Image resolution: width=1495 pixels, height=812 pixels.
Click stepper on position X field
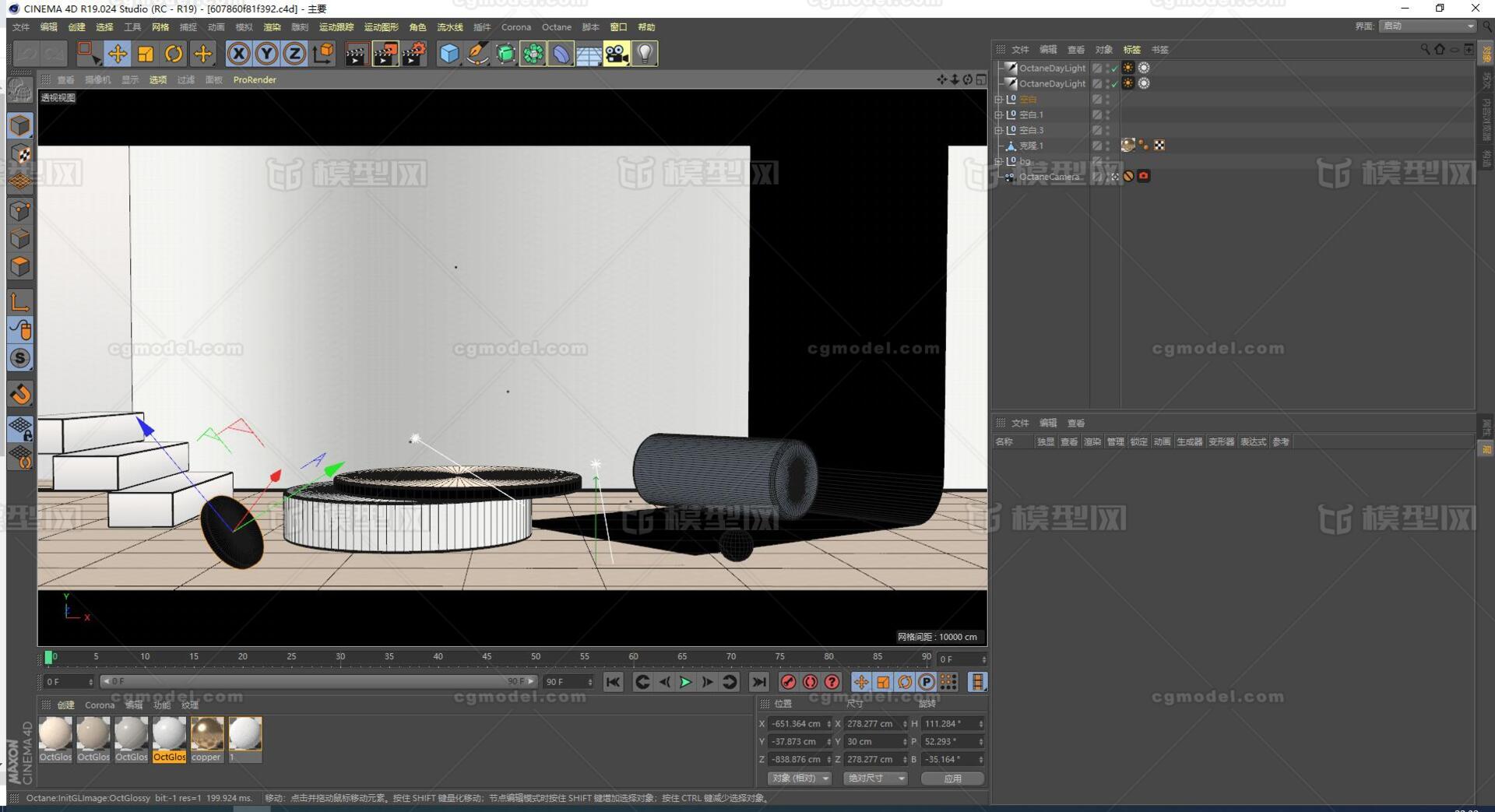tap(828, 724)
